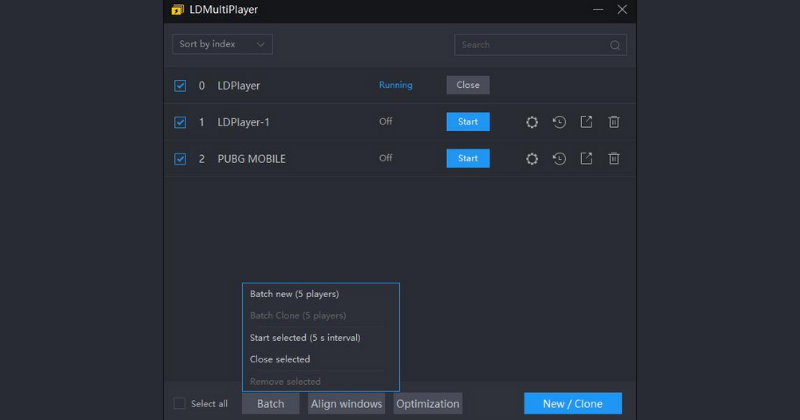Create desktop shortcut for LDPlayer-1
Screen dimensions: 800x420
[586, 122]
